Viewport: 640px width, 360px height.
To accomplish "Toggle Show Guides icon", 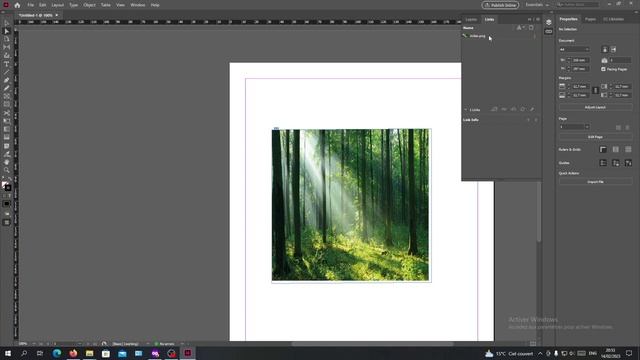I will (603, 163).
